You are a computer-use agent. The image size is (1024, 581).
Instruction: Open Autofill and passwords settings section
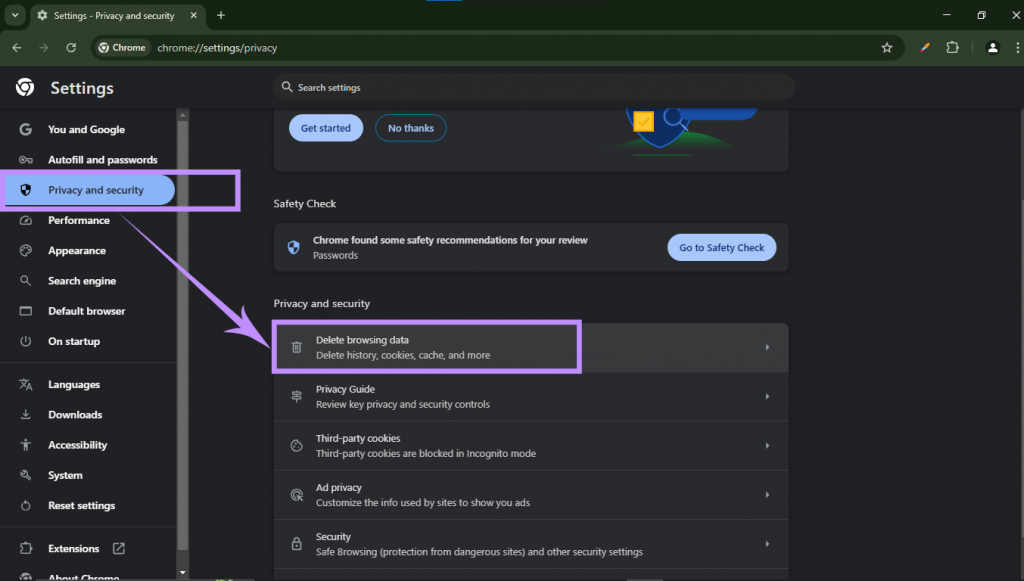(x=102, y=160)
